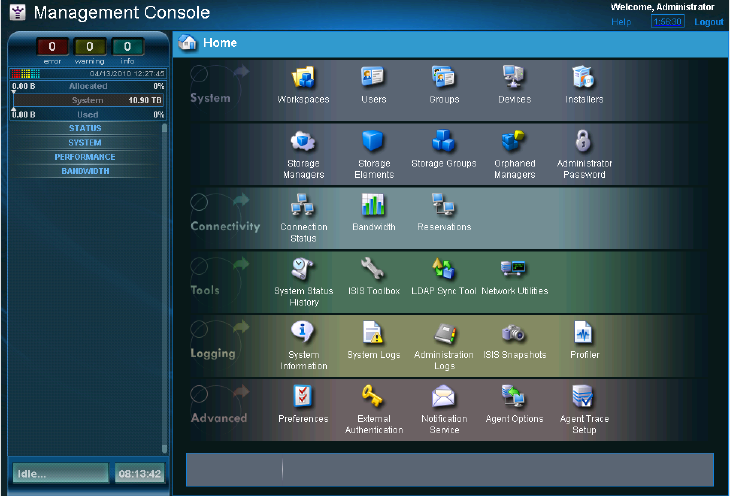Open Preferences
The image size is (730, 496).
tap(303, 397)
